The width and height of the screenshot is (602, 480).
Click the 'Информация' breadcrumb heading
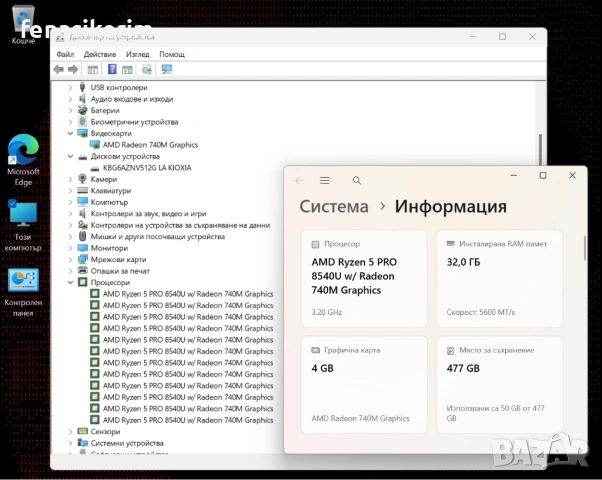coord(451,207)
